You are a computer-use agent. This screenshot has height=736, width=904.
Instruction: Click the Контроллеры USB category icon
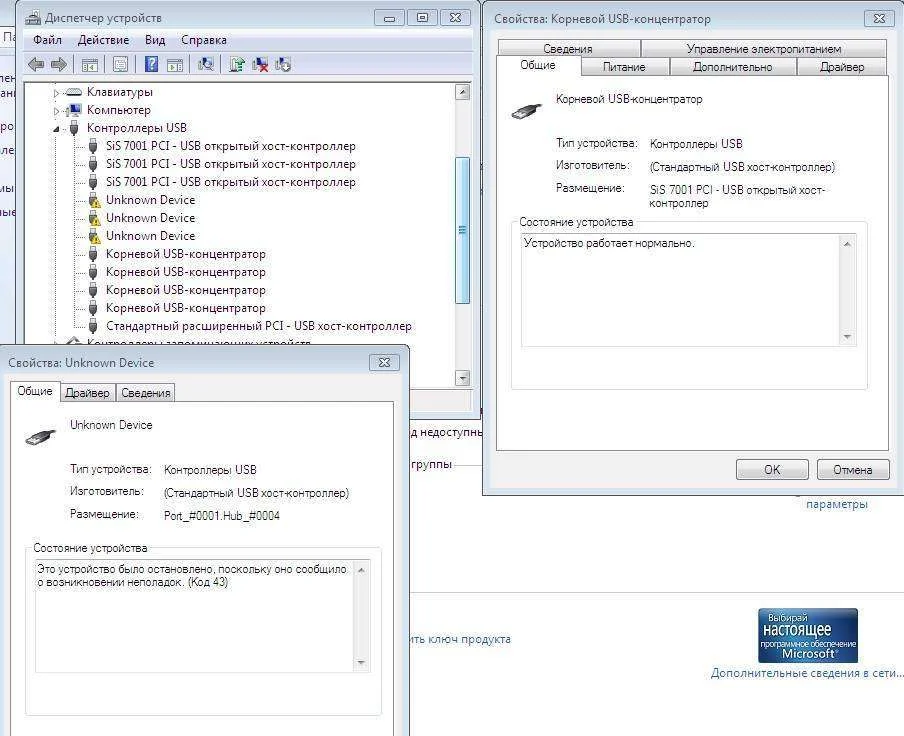pyautogui.click(x=74, y=127)
